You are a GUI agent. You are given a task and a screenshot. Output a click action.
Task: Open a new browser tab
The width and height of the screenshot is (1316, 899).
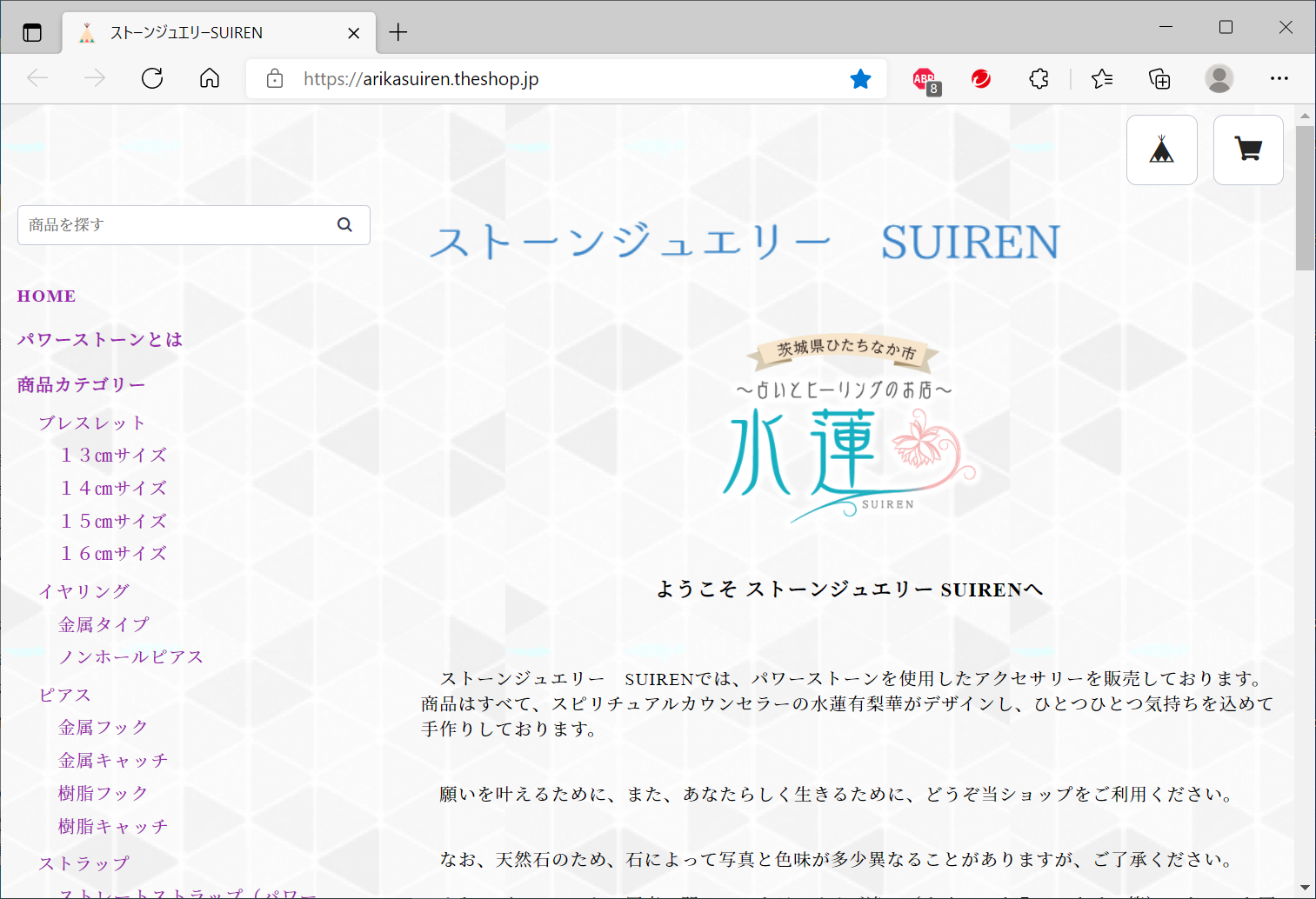tap(398, 33)
